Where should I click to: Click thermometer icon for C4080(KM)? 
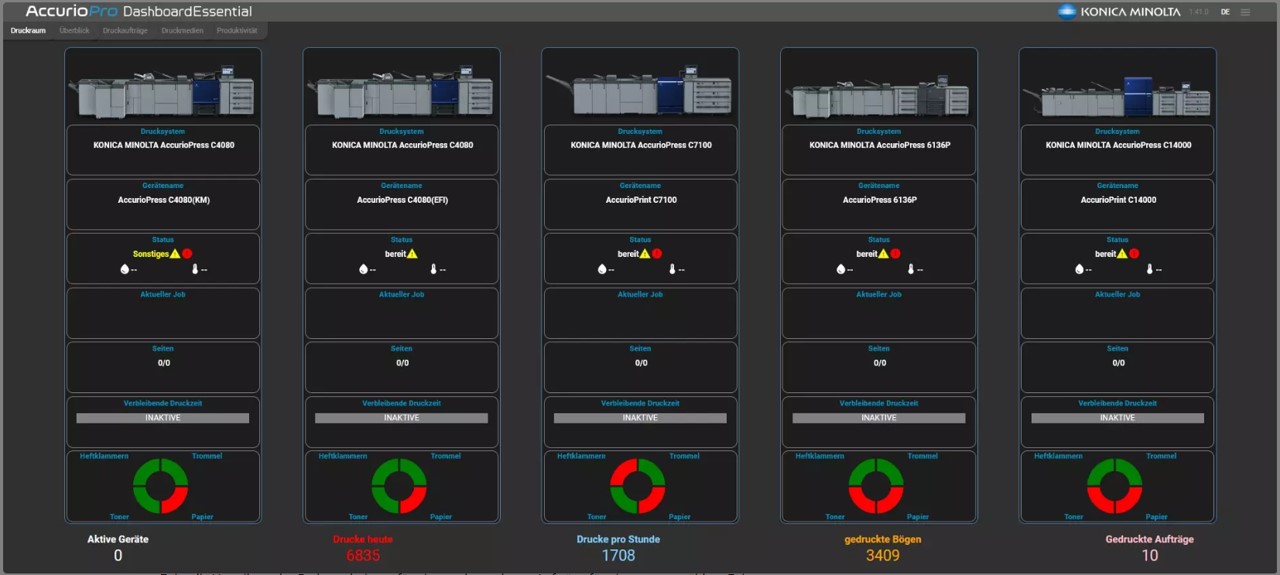click(x=195, y=269)
